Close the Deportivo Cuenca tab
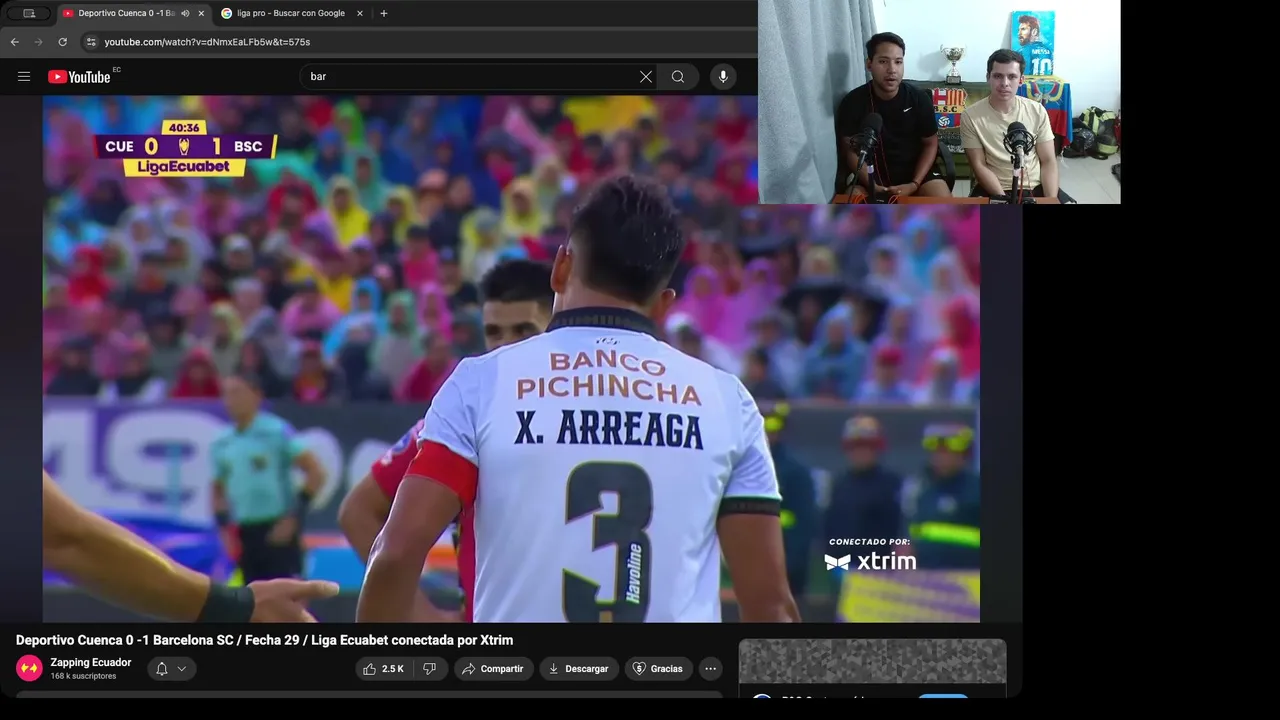Screen dimensions: 1280x720 coord(201,13)
